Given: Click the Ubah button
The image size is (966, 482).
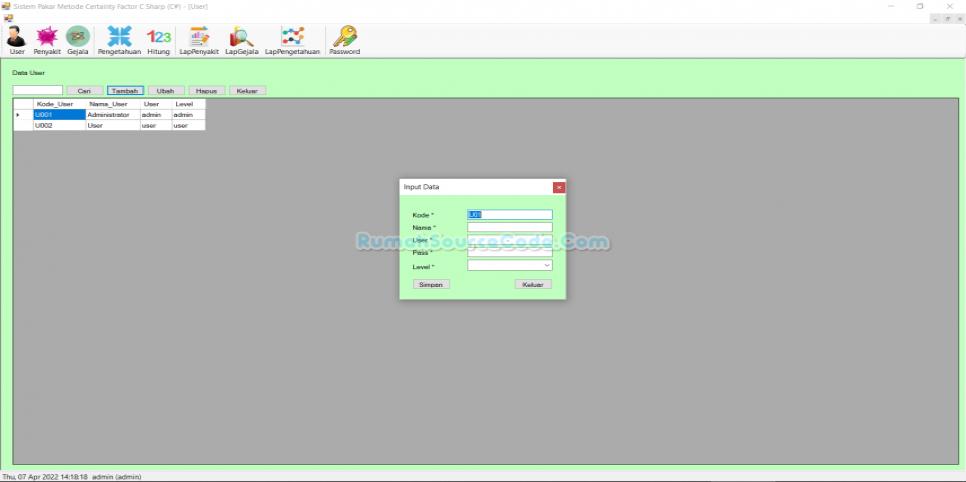Looking at the screenshot, I should tap(166, 91).
